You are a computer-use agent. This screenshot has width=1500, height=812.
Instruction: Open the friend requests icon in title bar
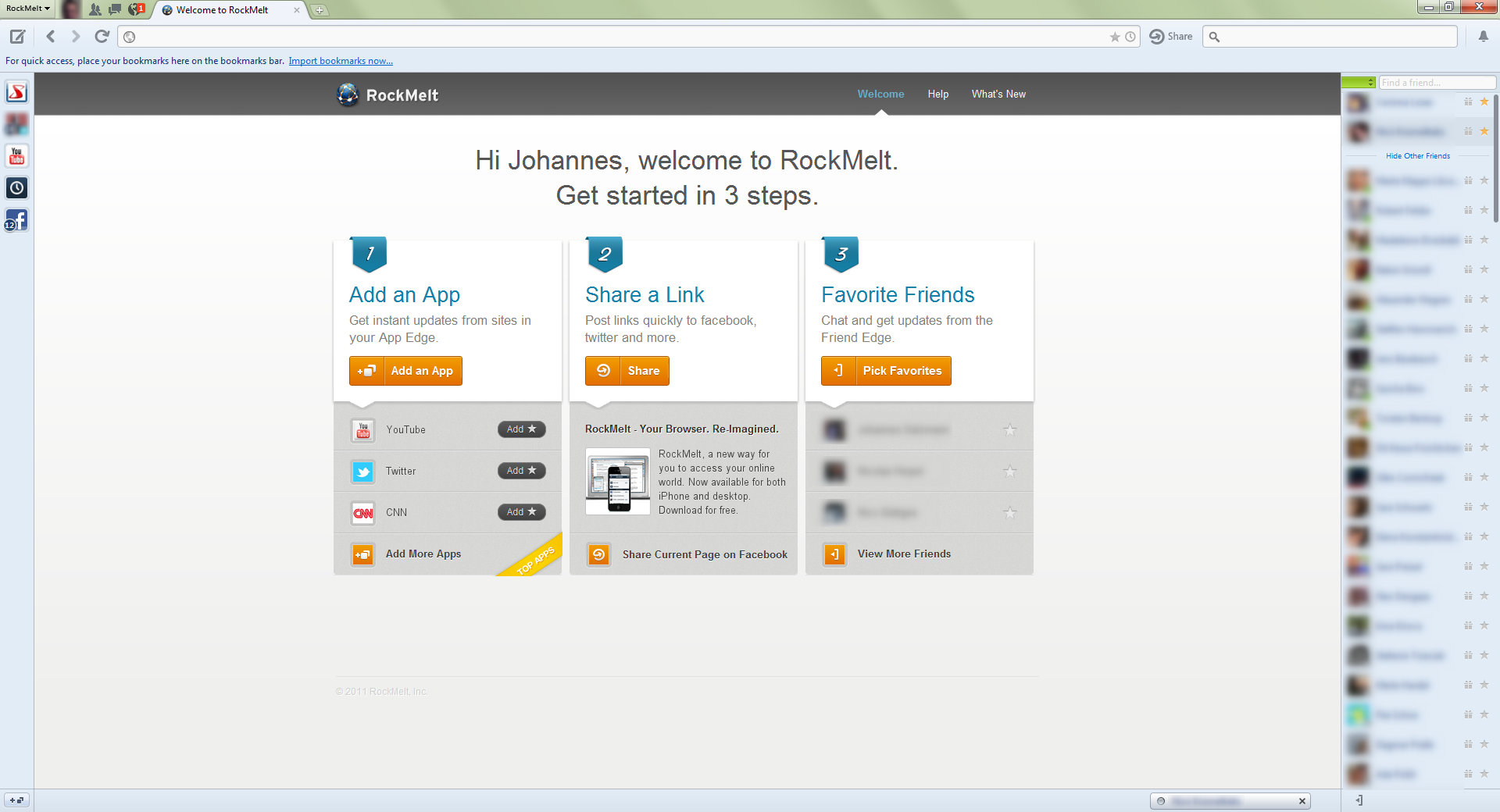click(95, 9)
